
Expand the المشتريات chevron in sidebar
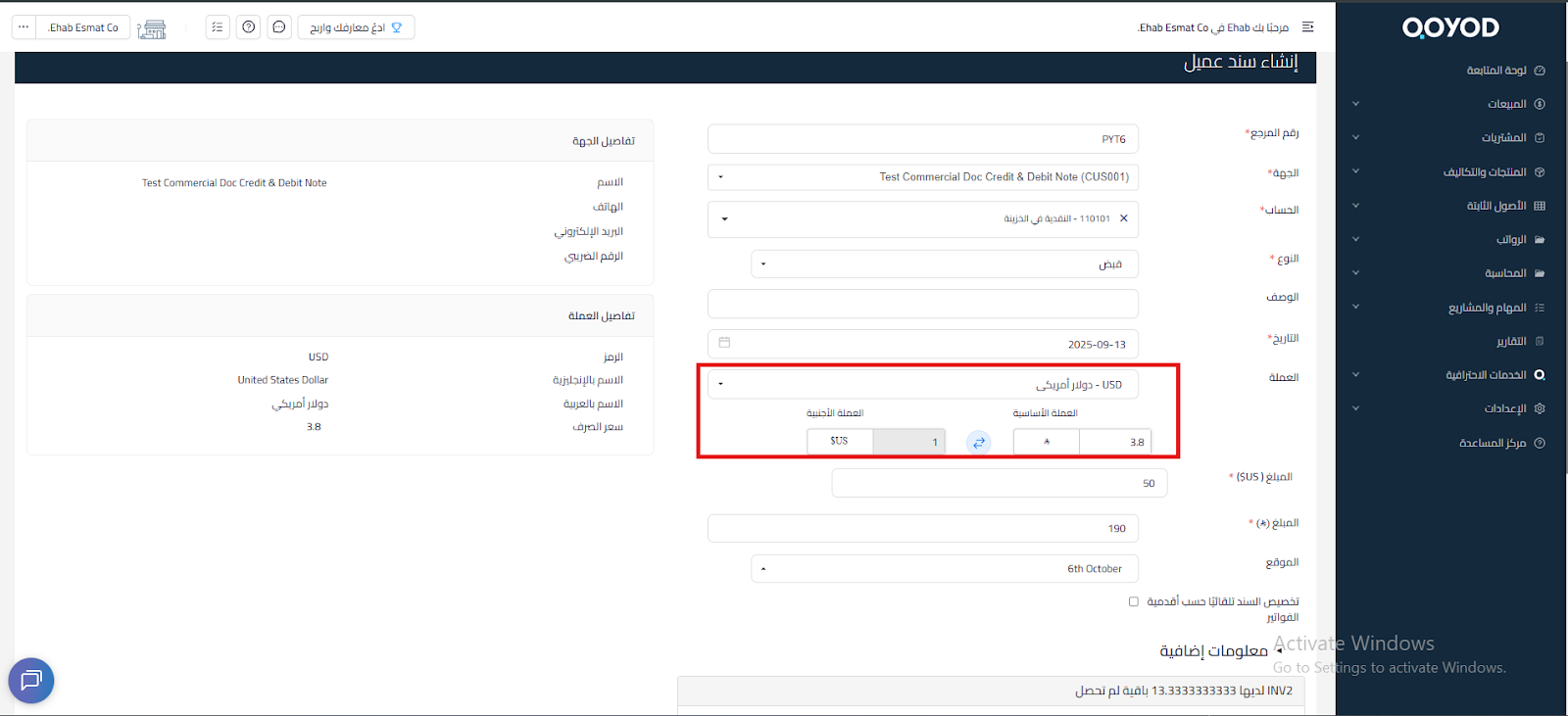1355,138
